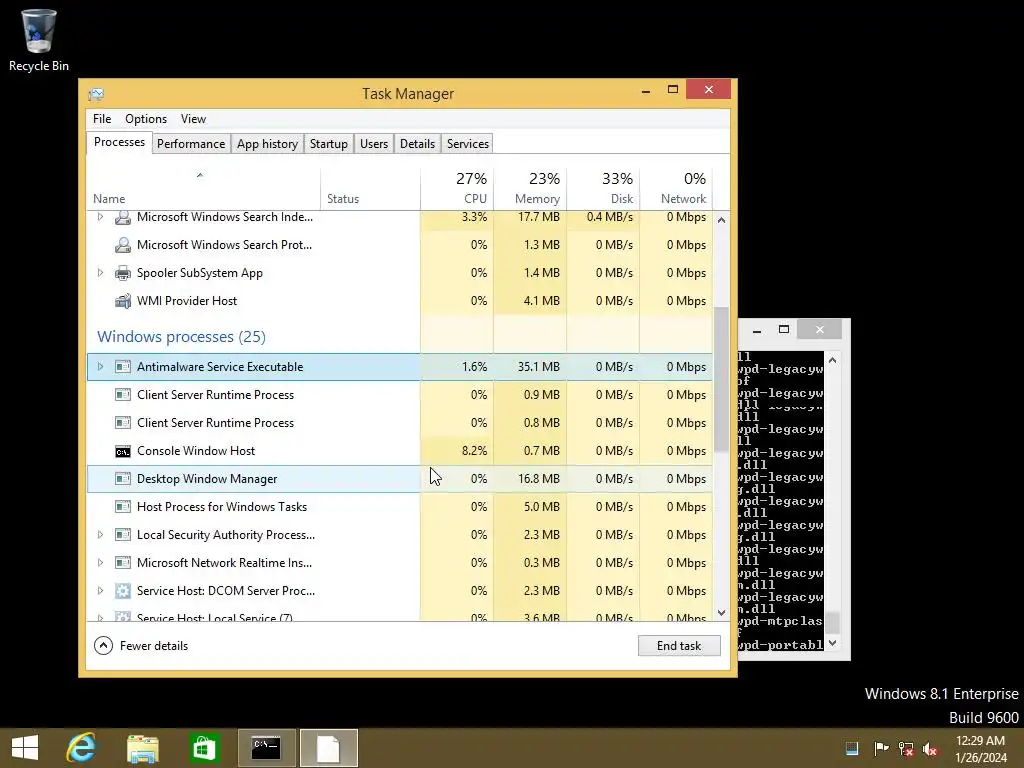Select the Processes tab
The image size is (1024, 768).
point(120,142)
